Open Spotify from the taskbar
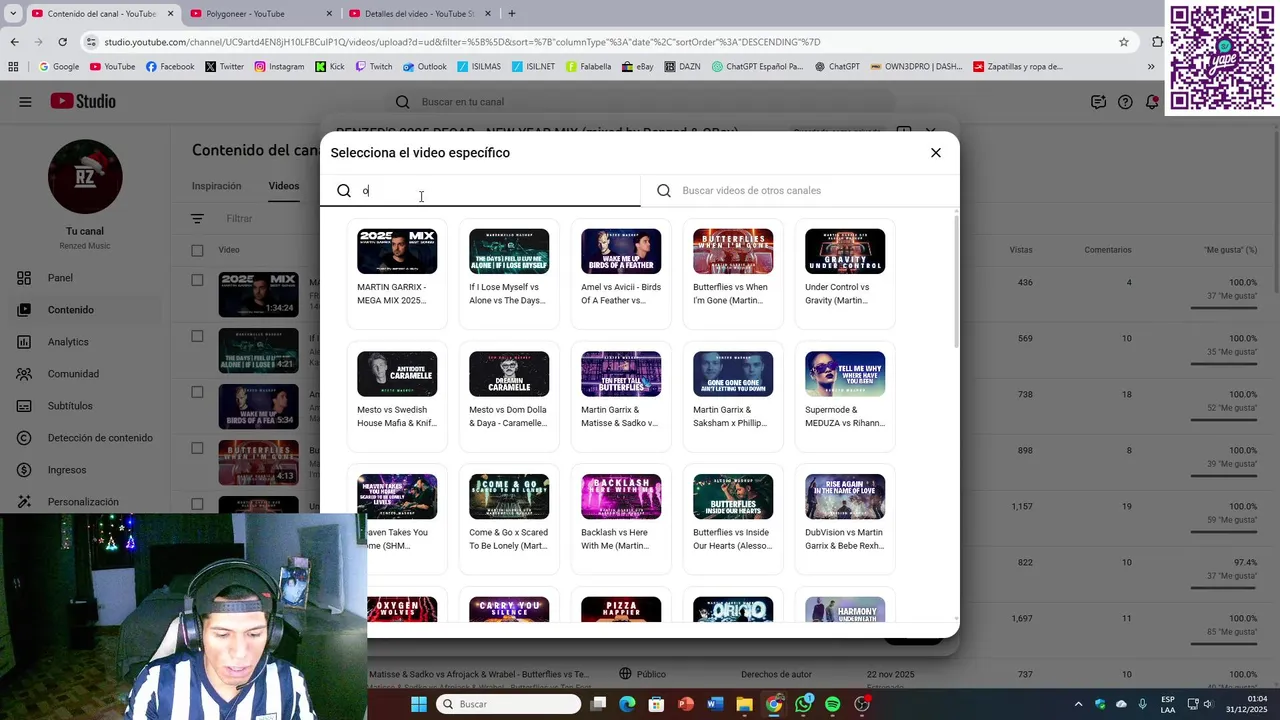The width and height of the screenshot is (1280, 720). point(833,704)
